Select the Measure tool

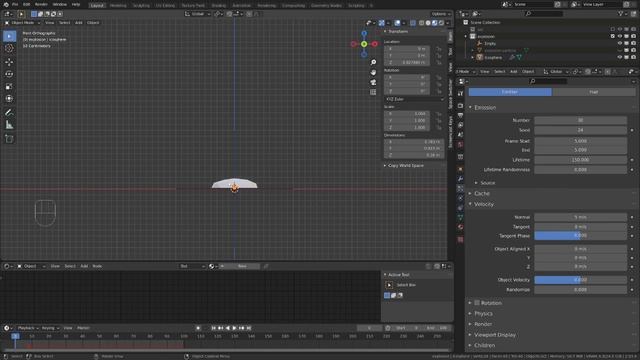[x=9, y=125]
